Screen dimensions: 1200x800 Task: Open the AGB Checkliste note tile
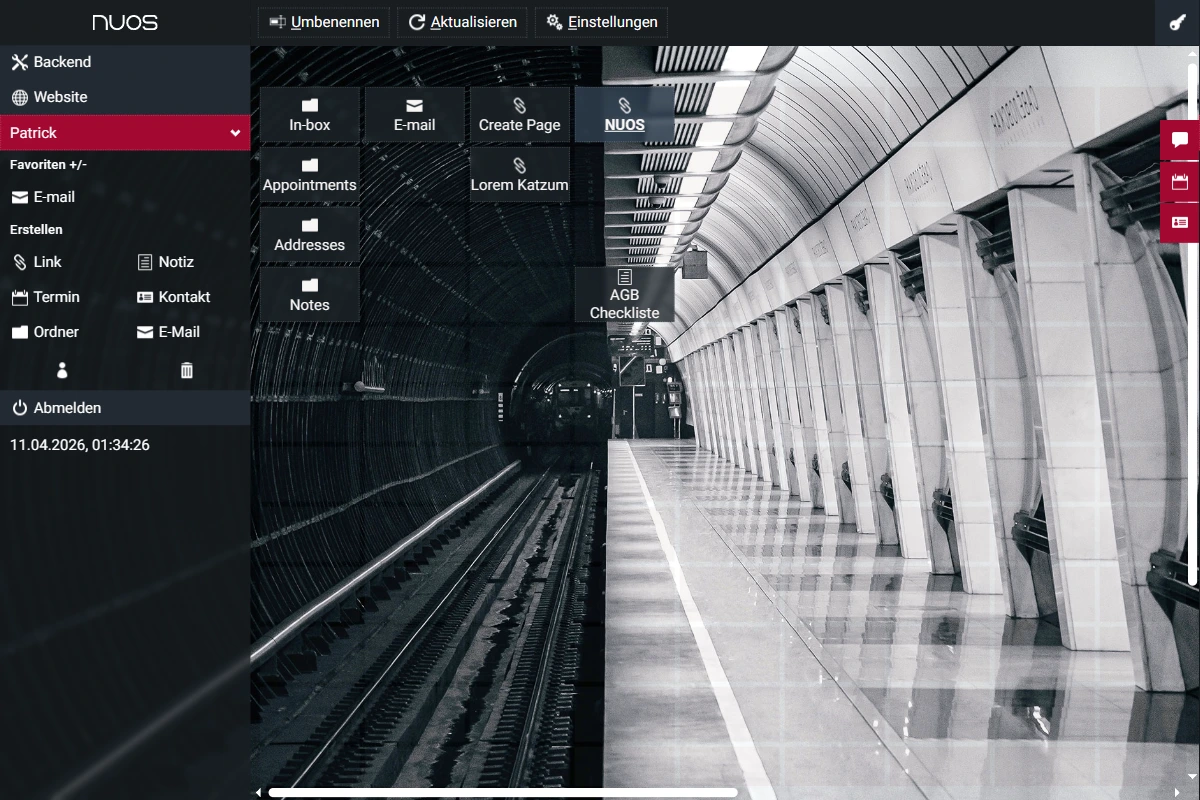click(624, 294)
